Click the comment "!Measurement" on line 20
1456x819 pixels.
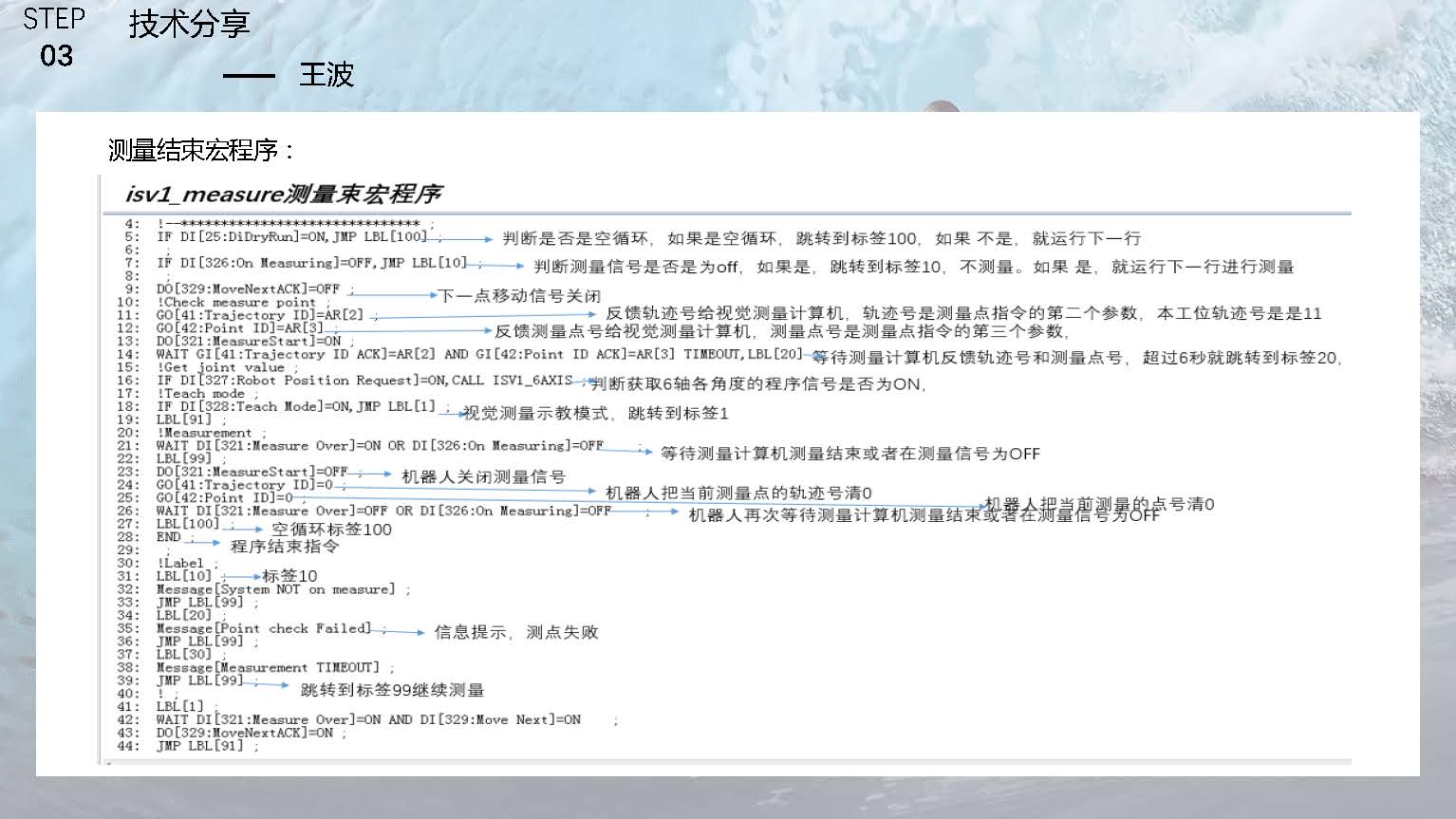[x=205, y=433]
